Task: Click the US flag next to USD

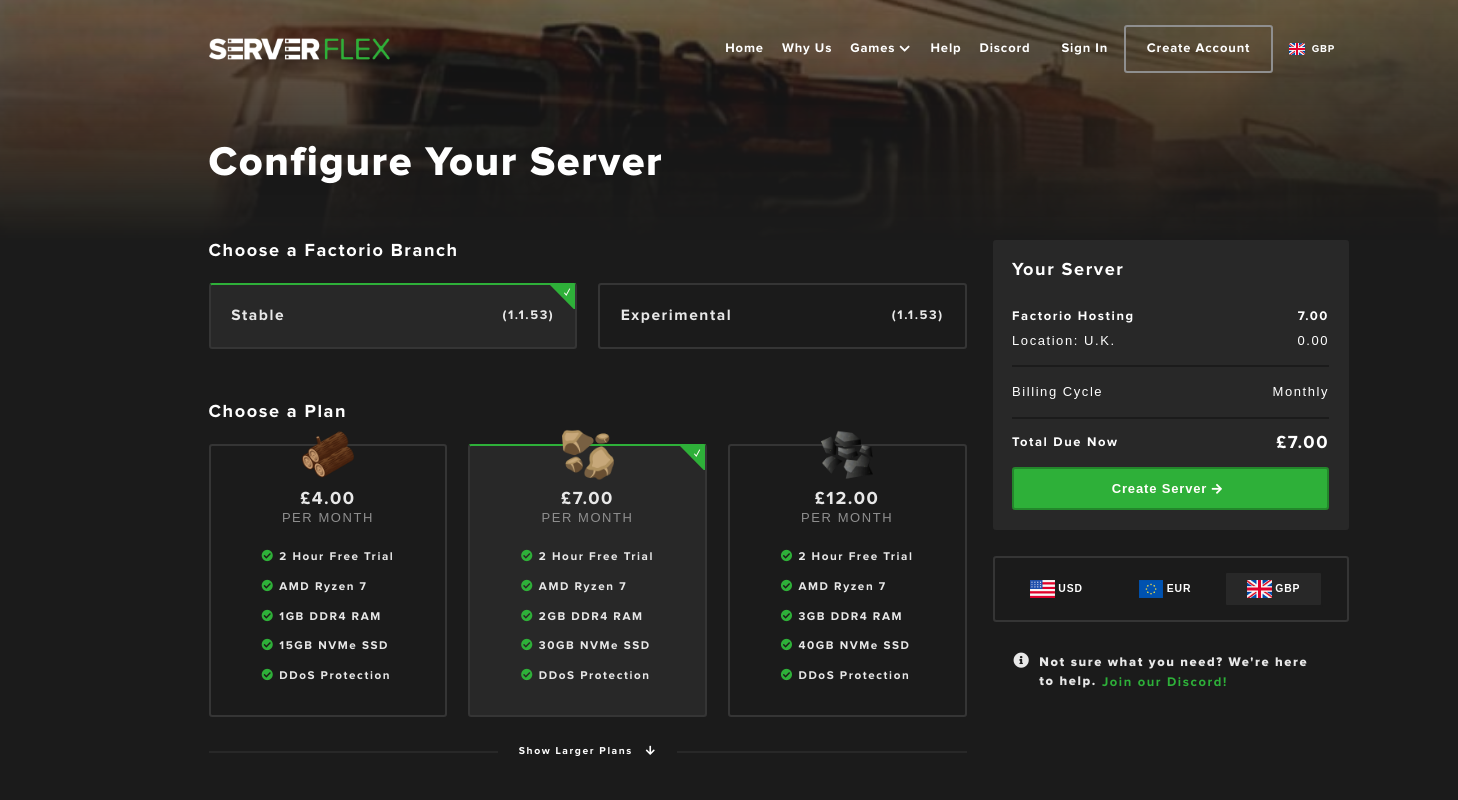Action: coord(1042,588)
